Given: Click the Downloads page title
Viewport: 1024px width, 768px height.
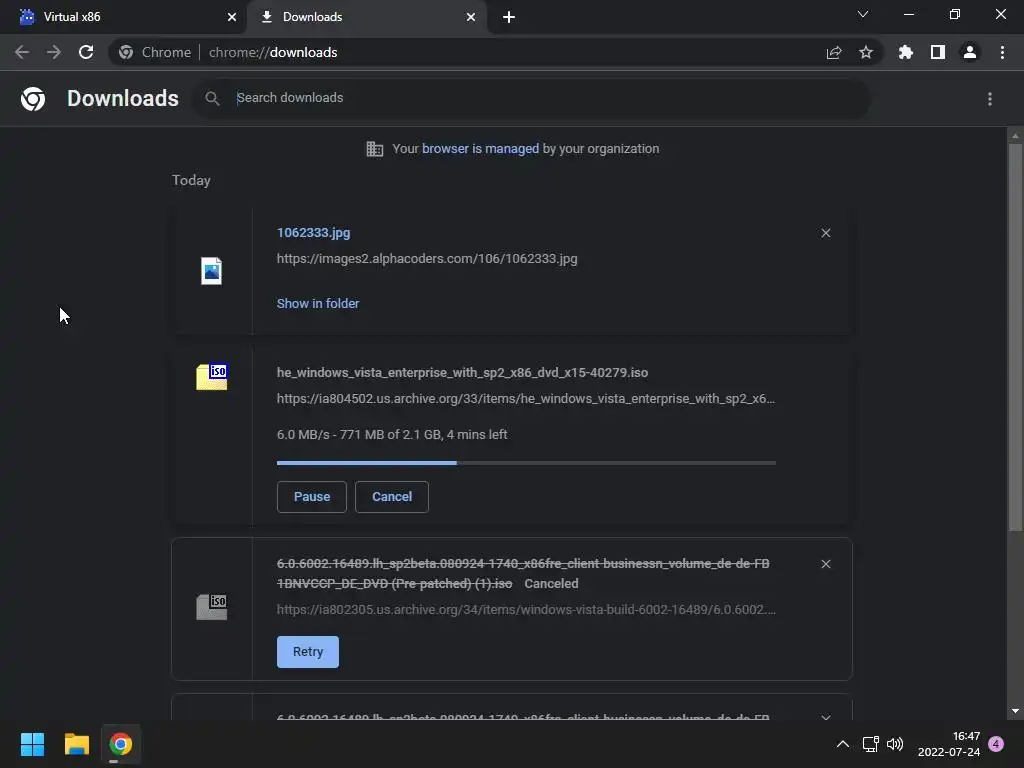Looking at the screenshot, I should pos(123,99).
